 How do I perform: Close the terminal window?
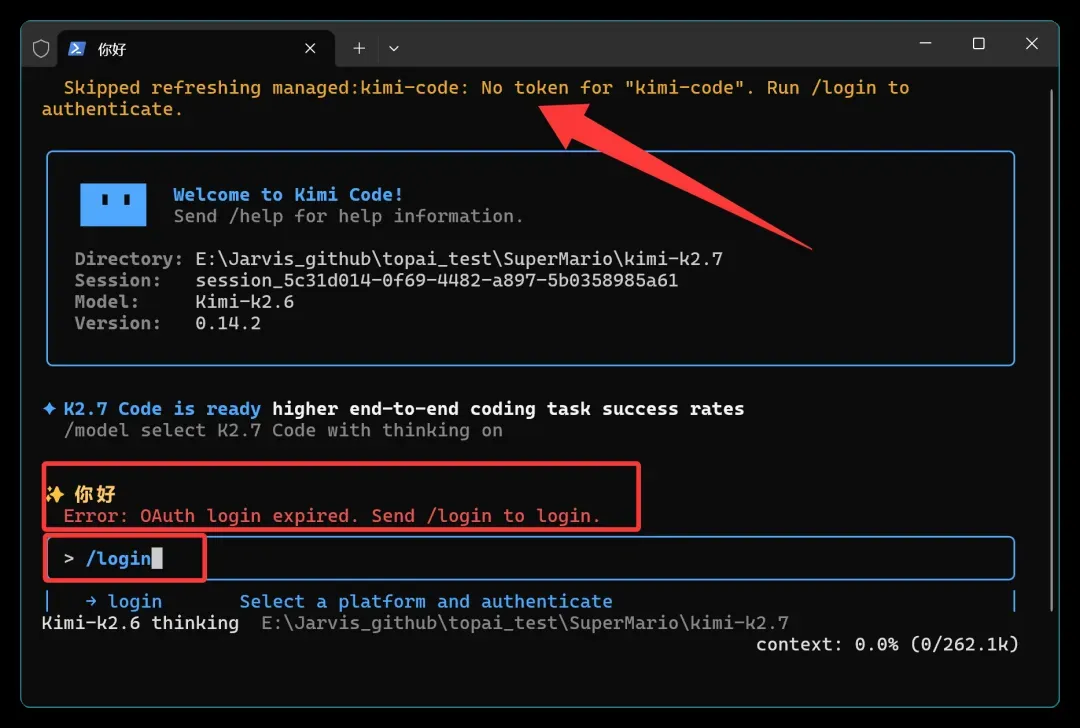click(1031, 43)
